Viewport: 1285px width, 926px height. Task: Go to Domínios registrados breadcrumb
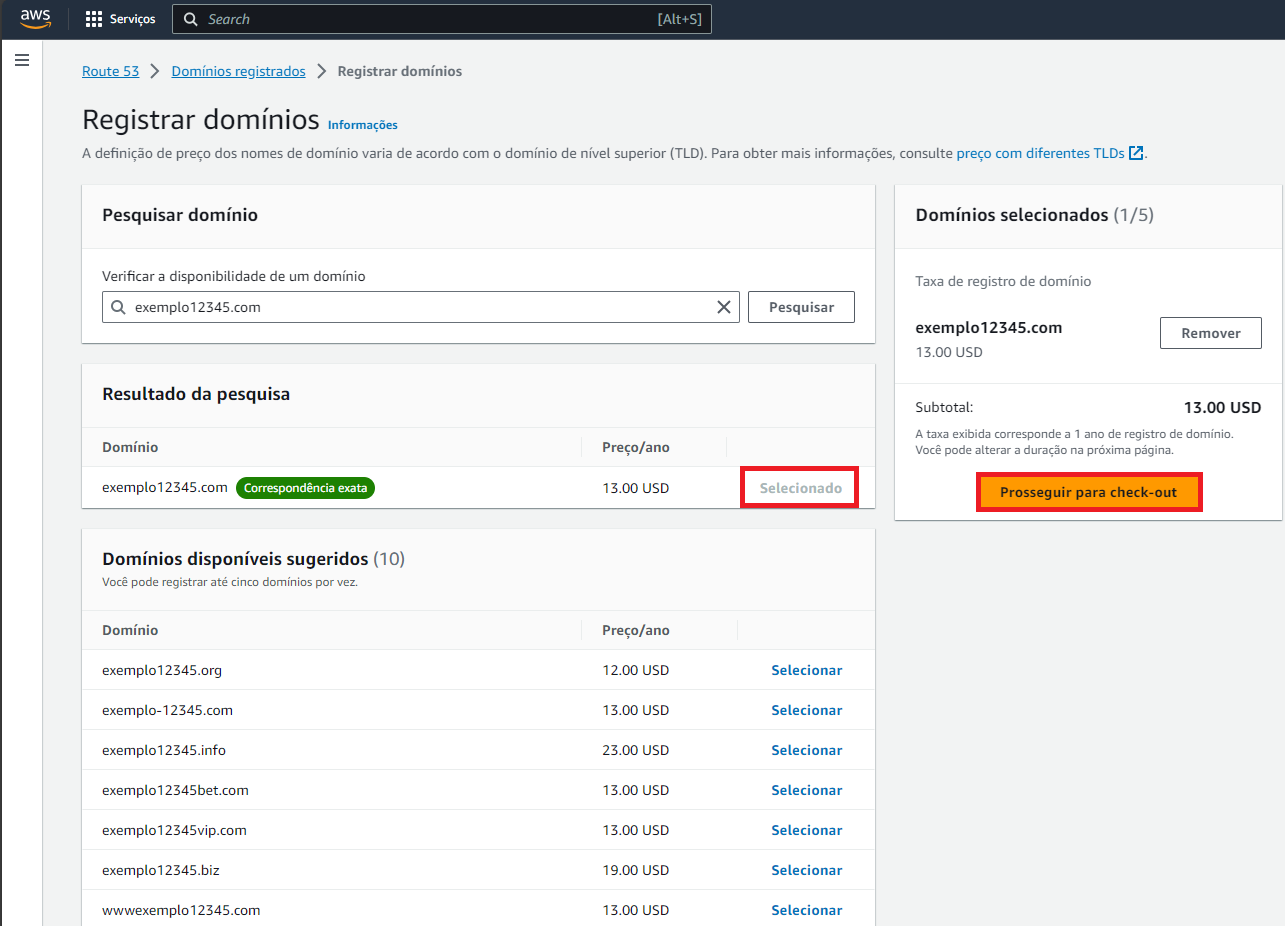coord(238,71)
